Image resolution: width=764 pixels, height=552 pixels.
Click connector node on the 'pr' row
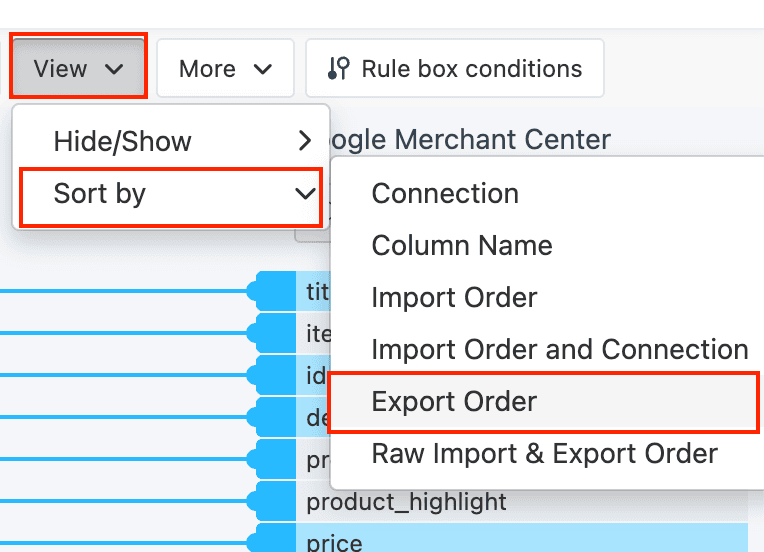pos(273,459)
